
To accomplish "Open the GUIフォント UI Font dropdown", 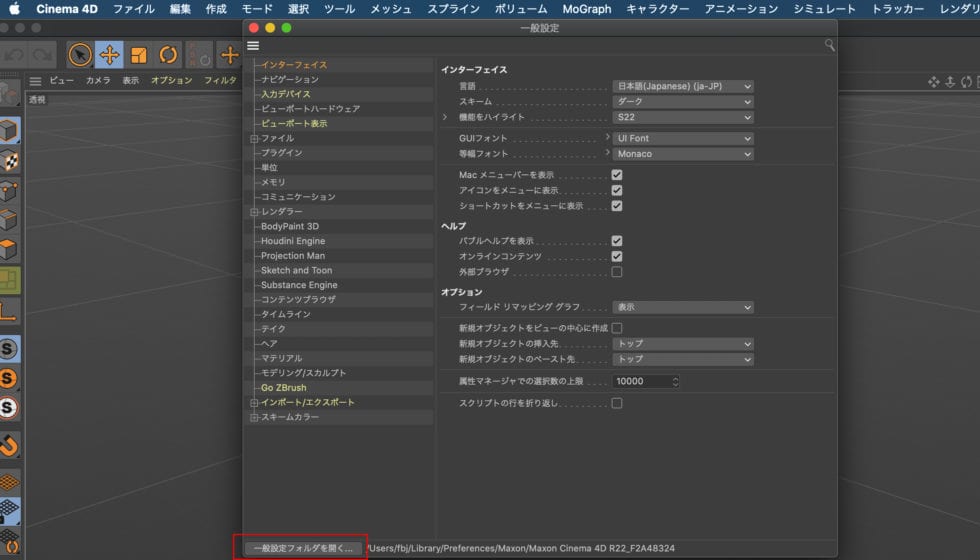I will (x=683, y=138).
